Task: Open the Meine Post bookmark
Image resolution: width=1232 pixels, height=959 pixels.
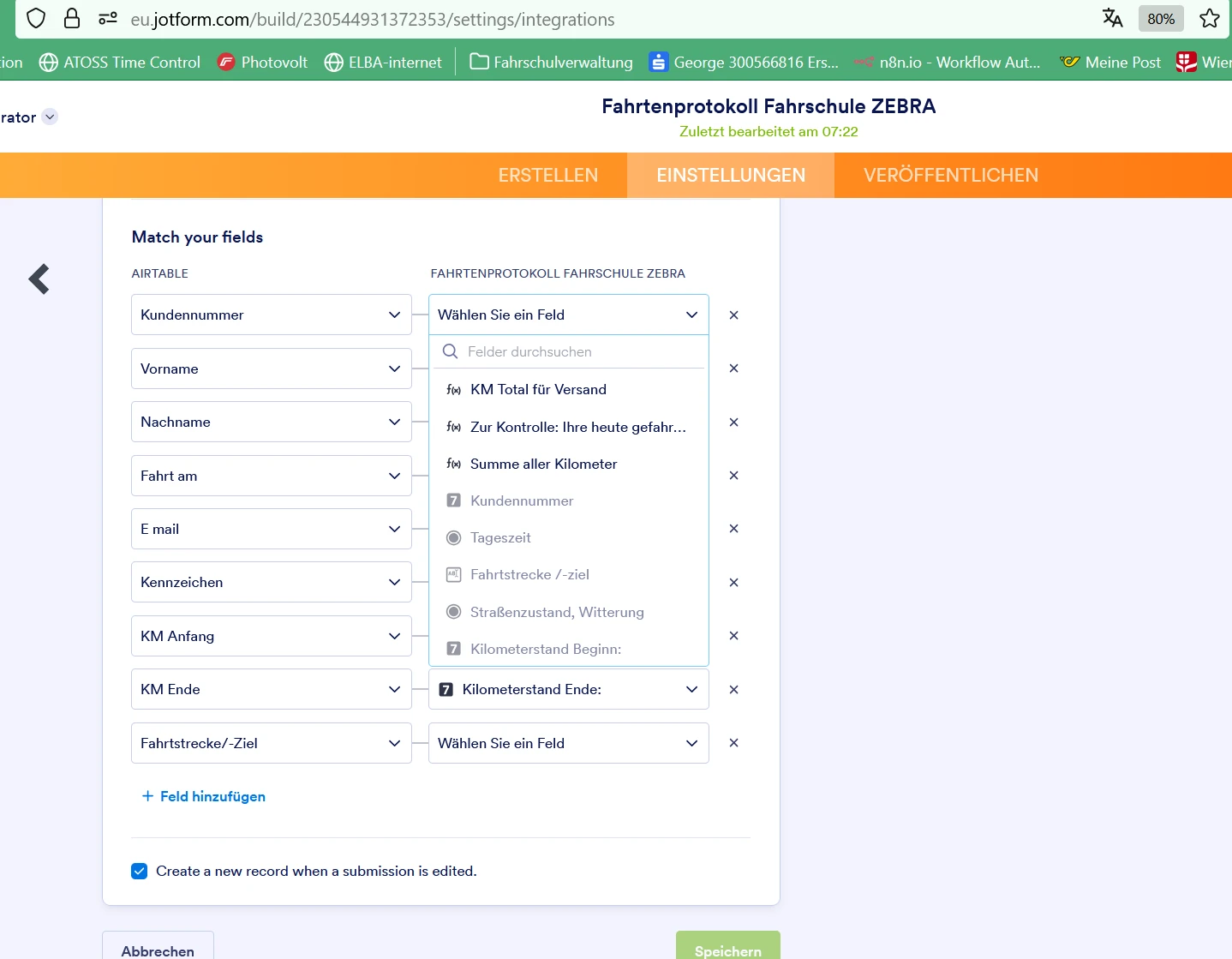Action: 1110,62
